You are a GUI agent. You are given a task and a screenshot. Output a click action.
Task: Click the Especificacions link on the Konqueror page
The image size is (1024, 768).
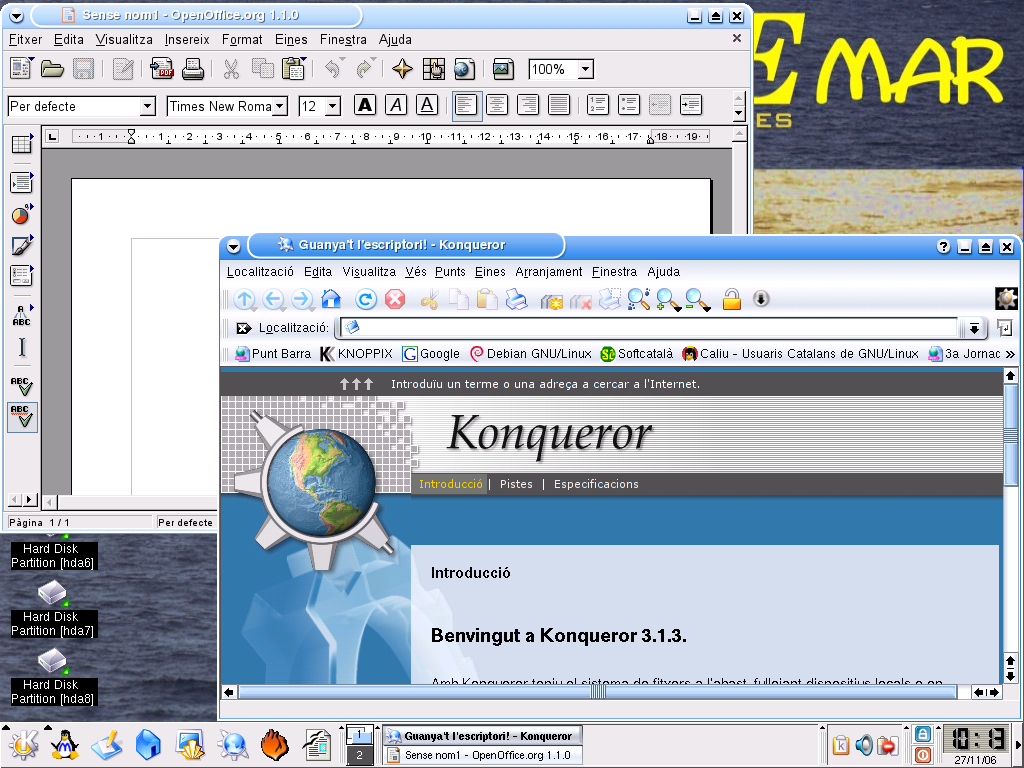pos(596,484)
